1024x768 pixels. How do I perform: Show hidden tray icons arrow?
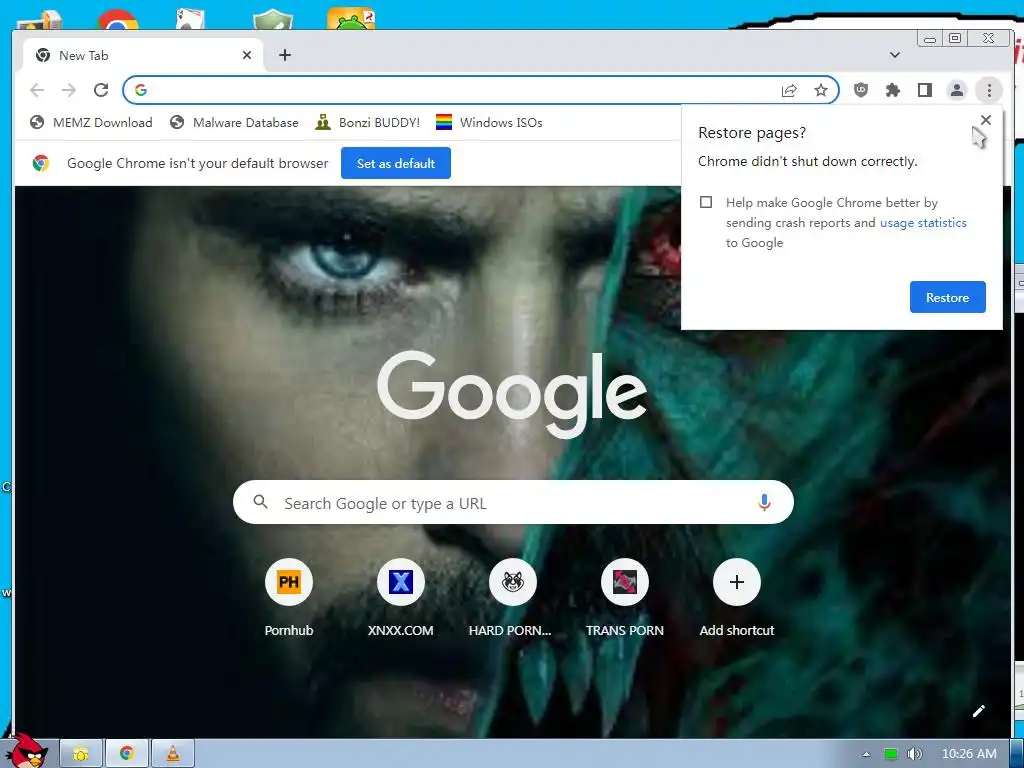[x=867, y=754]
